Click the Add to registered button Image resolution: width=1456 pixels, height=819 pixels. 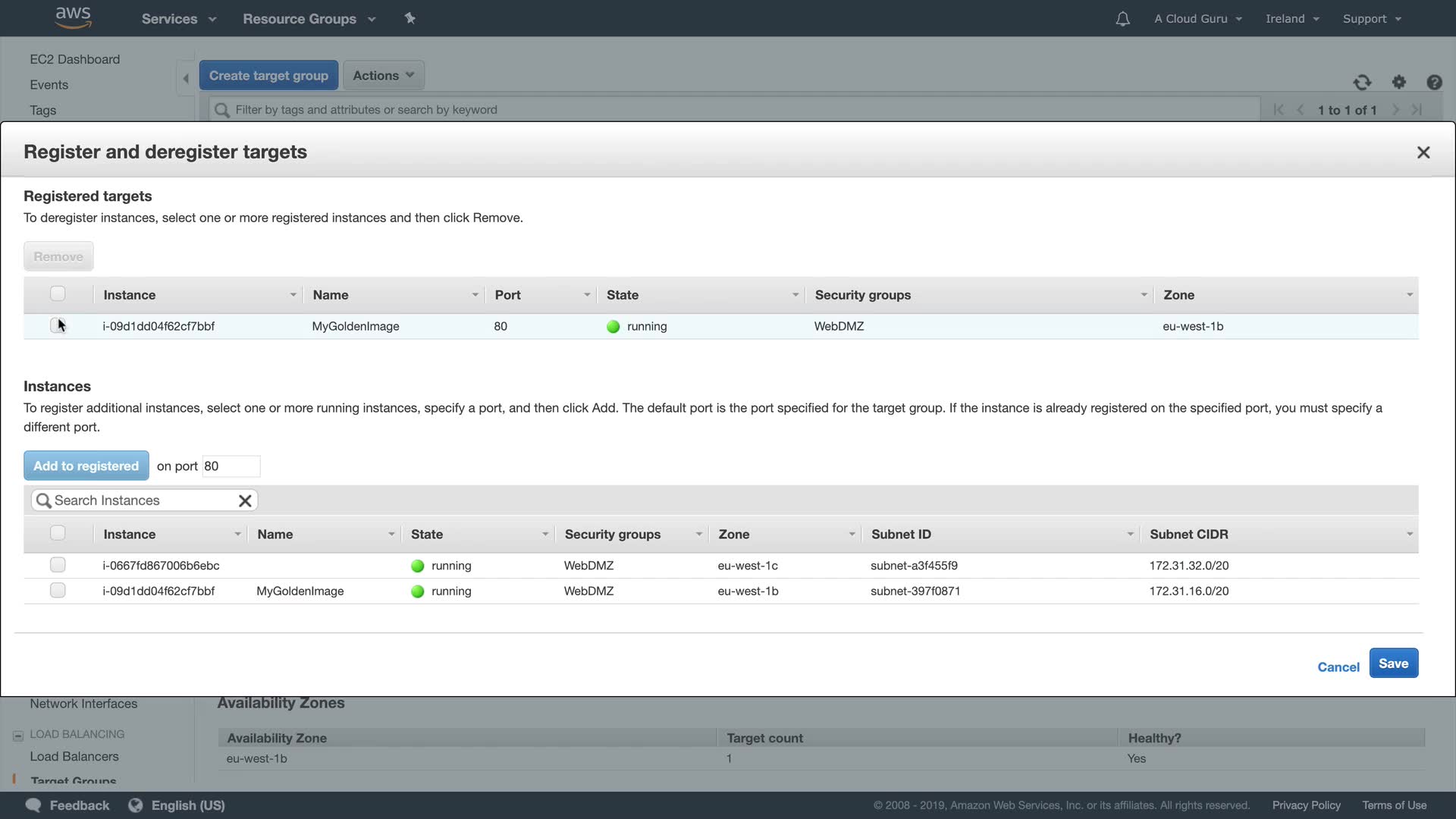click(86, 466)
